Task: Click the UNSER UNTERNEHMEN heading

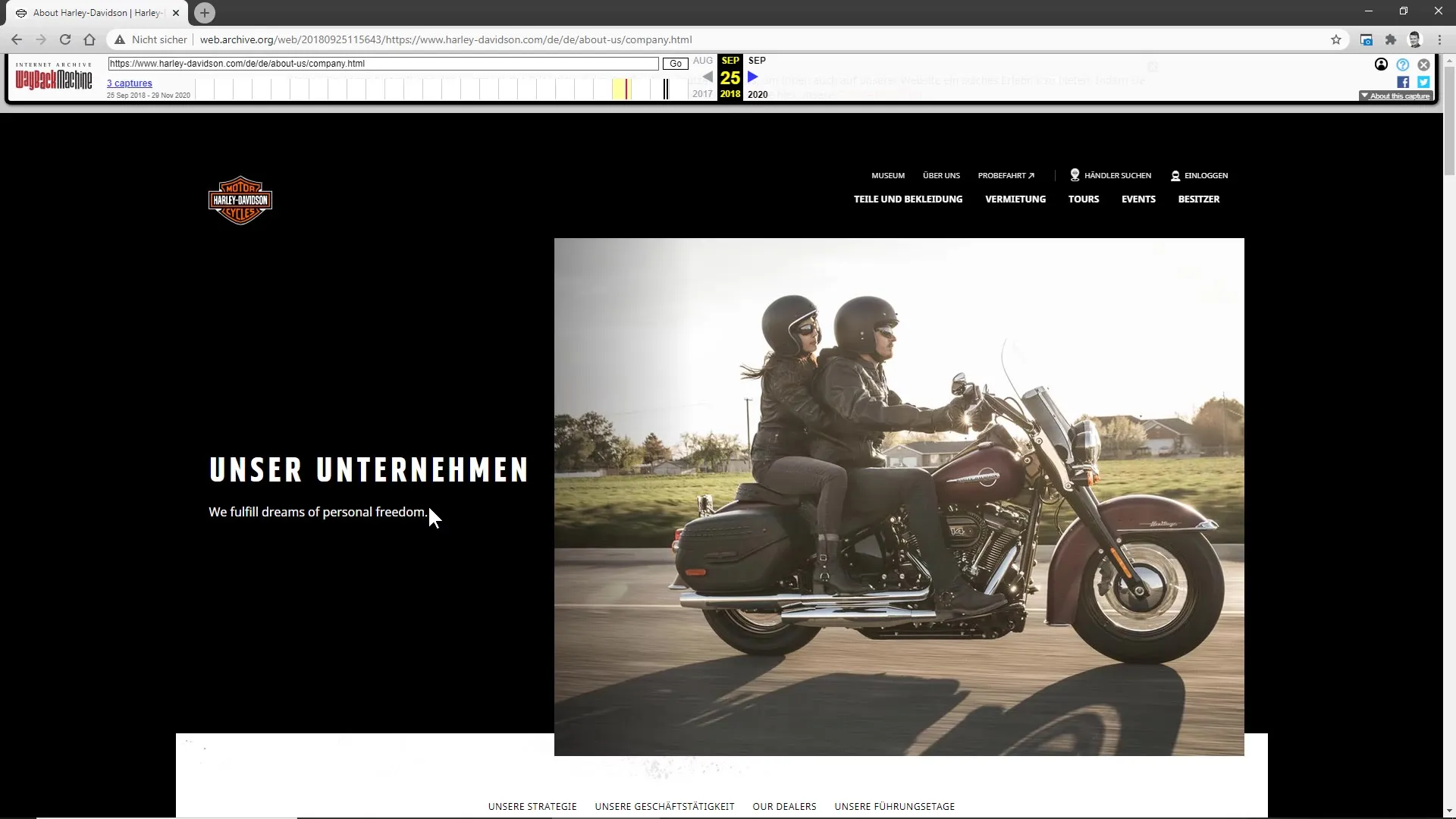Action: [369, 470]
